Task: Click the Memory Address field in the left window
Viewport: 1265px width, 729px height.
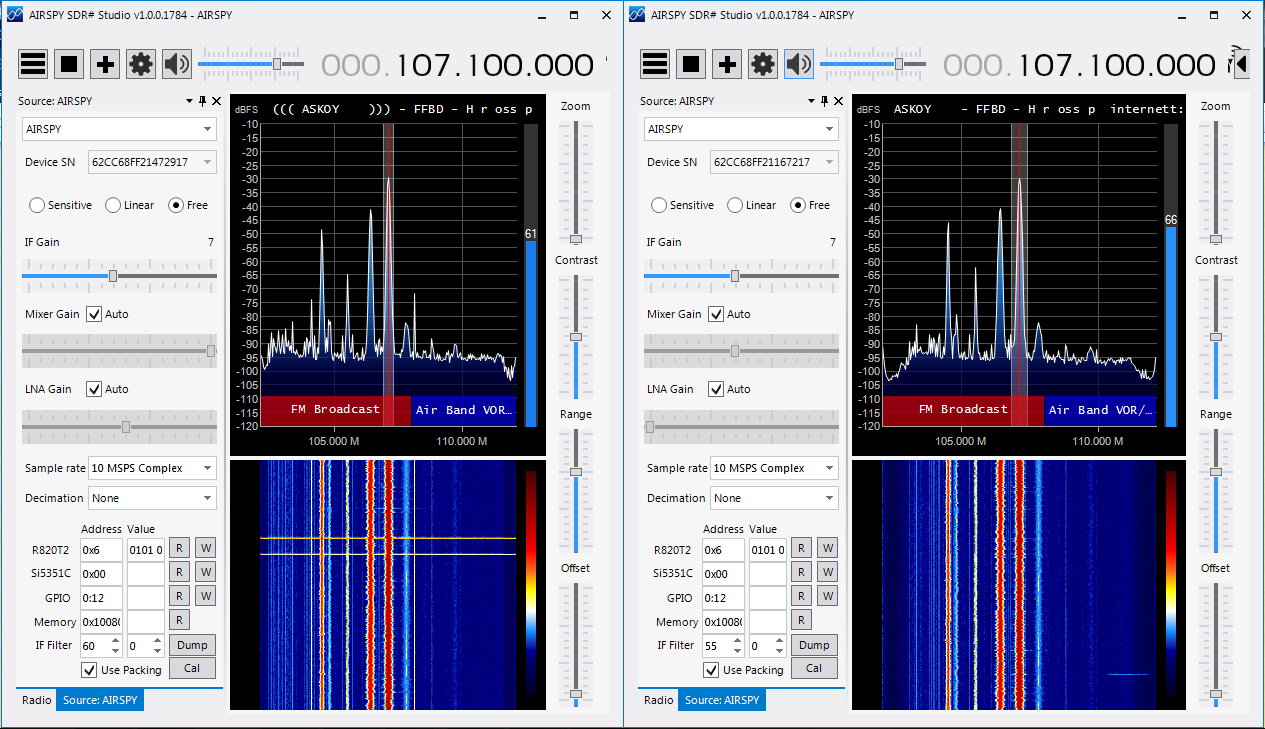Action: tap(102, 622)
